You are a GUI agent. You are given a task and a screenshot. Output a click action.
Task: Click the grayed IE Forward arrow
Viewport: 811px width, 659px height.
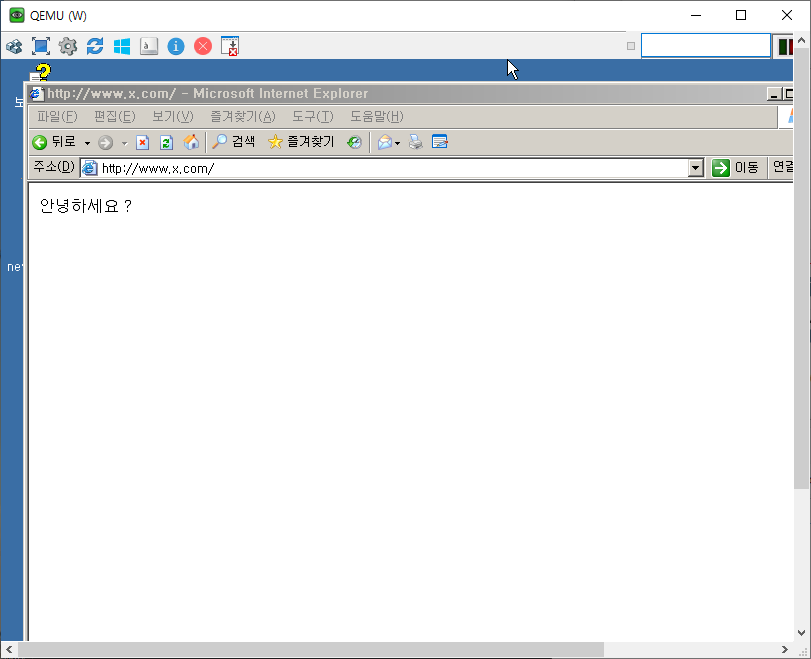click(x=106, y=142)
